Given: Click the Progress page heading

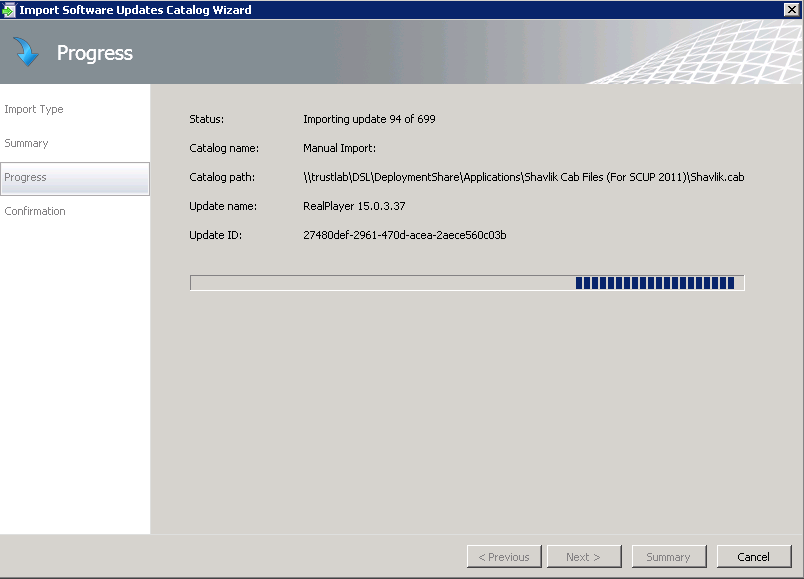Looking at the screenshot, I should click(x=95, y=53).
